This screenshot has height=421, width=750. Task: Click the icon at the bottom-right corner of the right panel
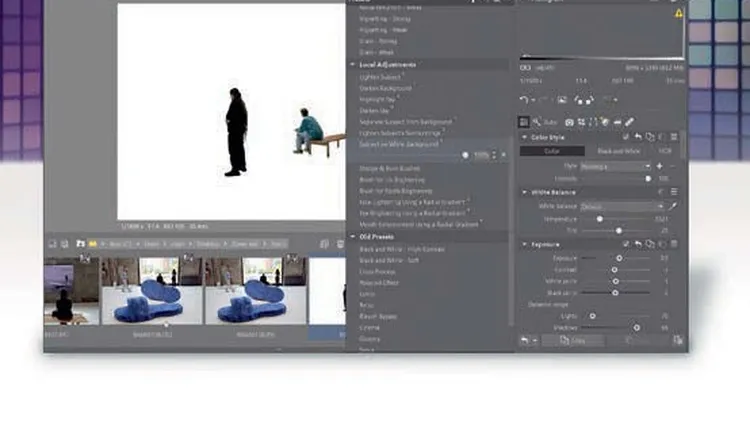coord(678,340)
